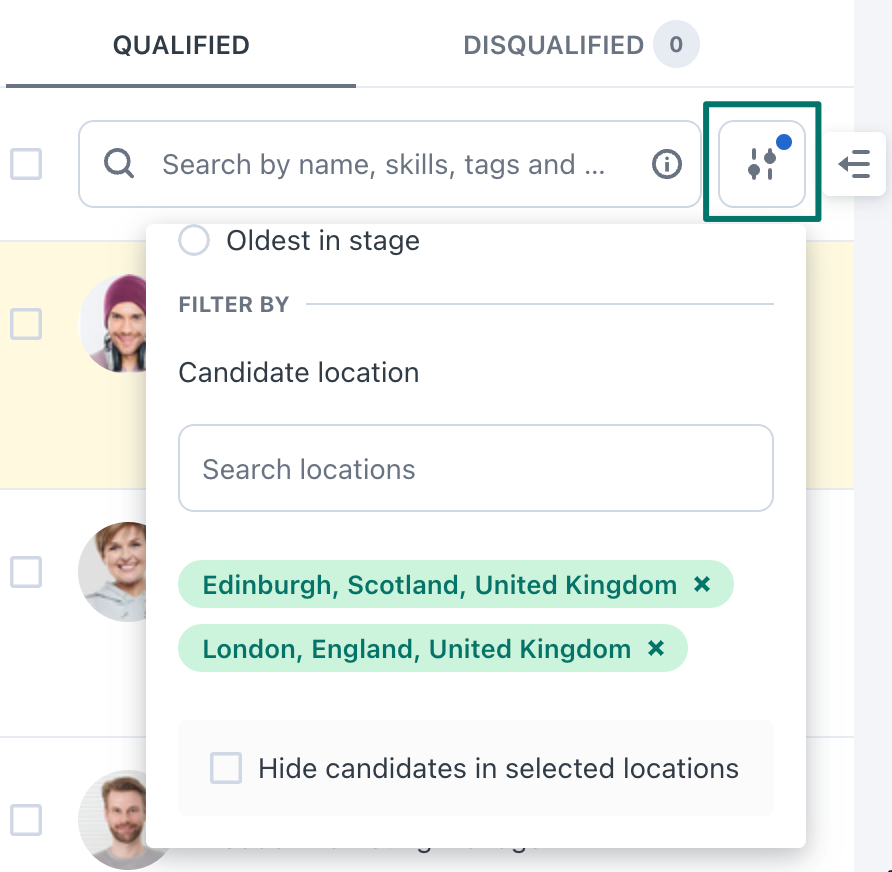Click the bottom candidate's avatar thumbnail
892x872 pixels.
[x=123, y=820]
